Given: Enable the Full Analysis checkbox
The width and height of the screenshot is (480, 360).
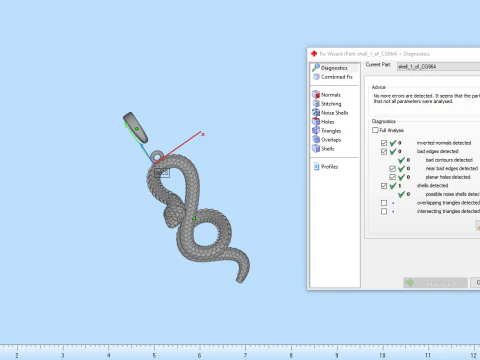Looking at the screenshot, I should coord(375,130).
